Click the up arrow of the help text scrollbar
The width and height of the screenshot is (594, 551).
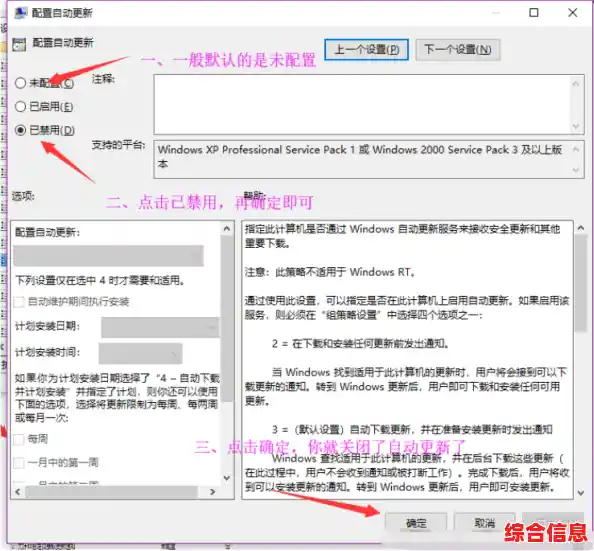point(580,228)
